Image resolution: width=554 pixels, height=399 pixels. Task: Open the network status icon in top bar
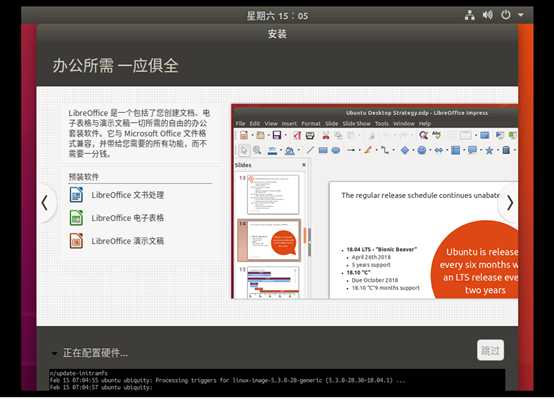469,15
